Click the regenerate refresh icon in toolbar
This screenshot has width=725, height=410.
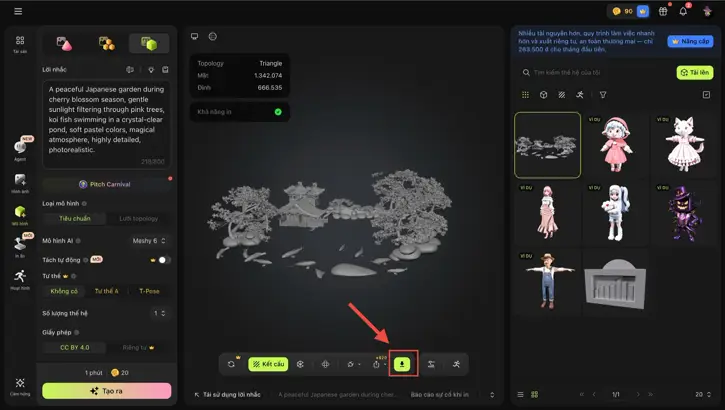[x=231, y=364]
